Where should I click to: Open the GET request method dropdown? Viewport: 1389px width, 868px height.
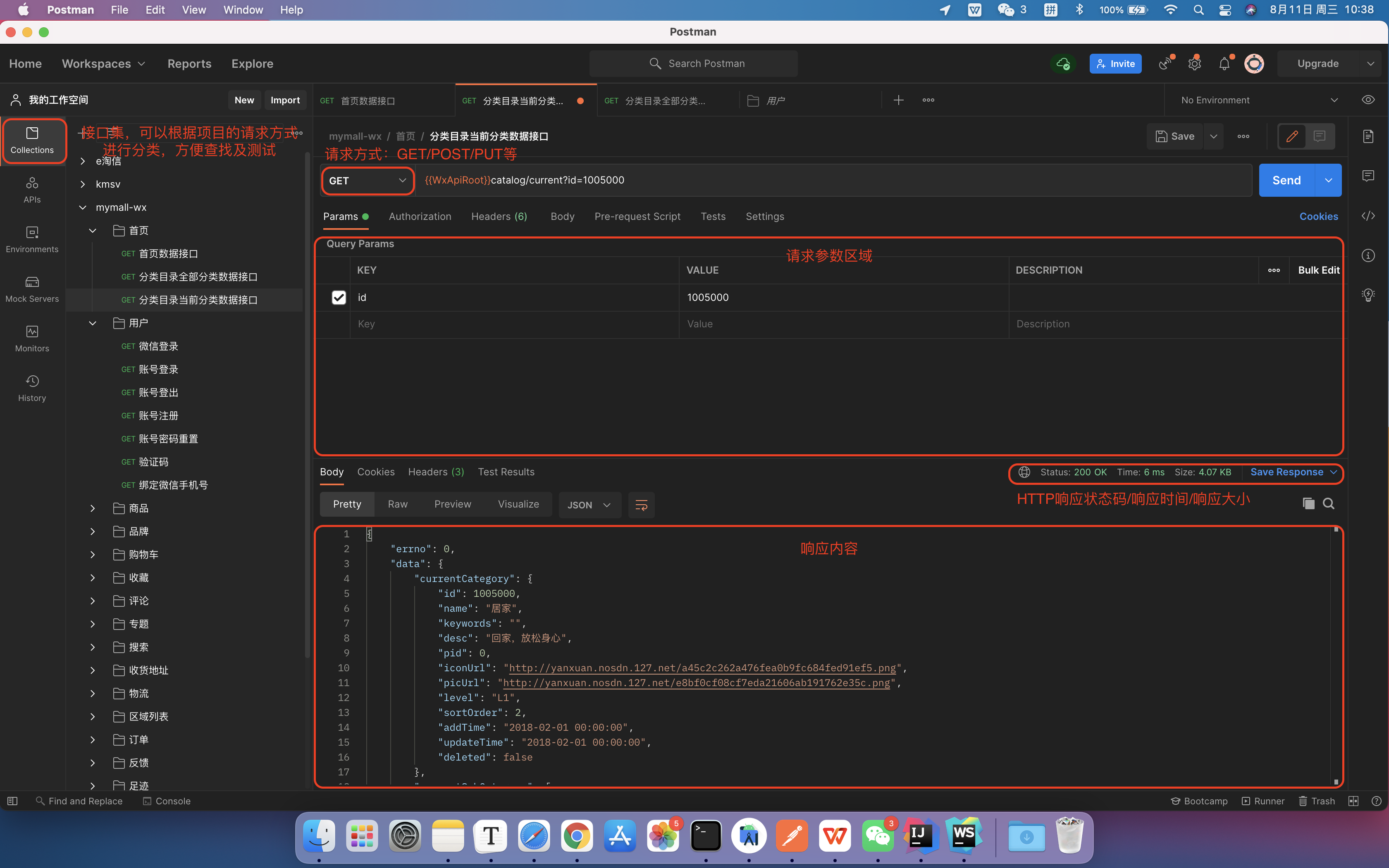368,180
